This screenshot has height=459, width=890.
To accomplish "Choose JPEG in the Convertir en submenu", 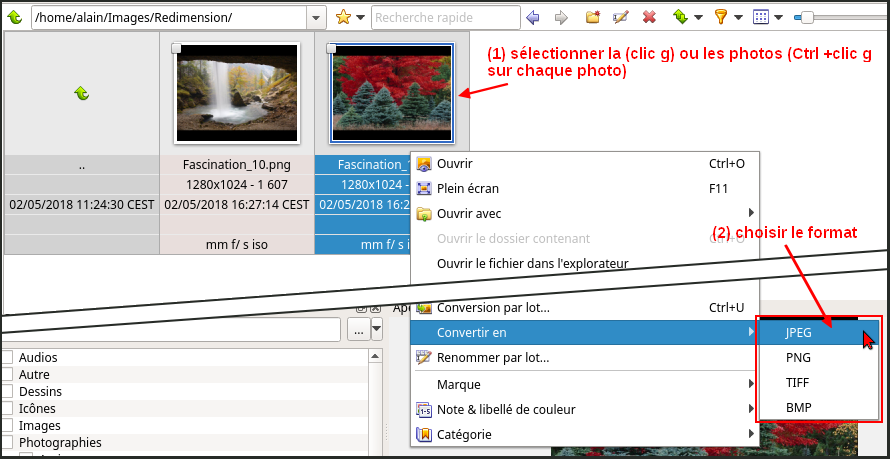I will point(798,333).
